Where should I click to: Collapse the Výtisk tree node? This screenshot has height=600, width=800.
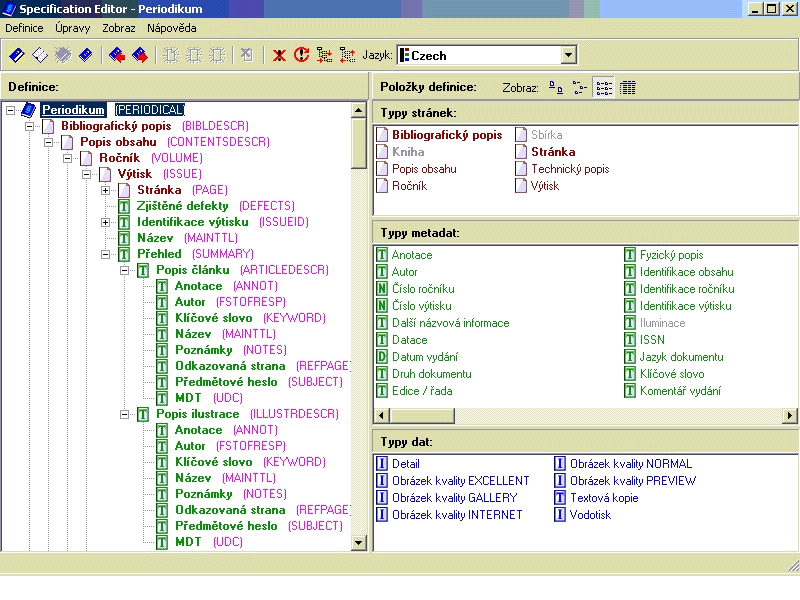click(x=86, y=174)
